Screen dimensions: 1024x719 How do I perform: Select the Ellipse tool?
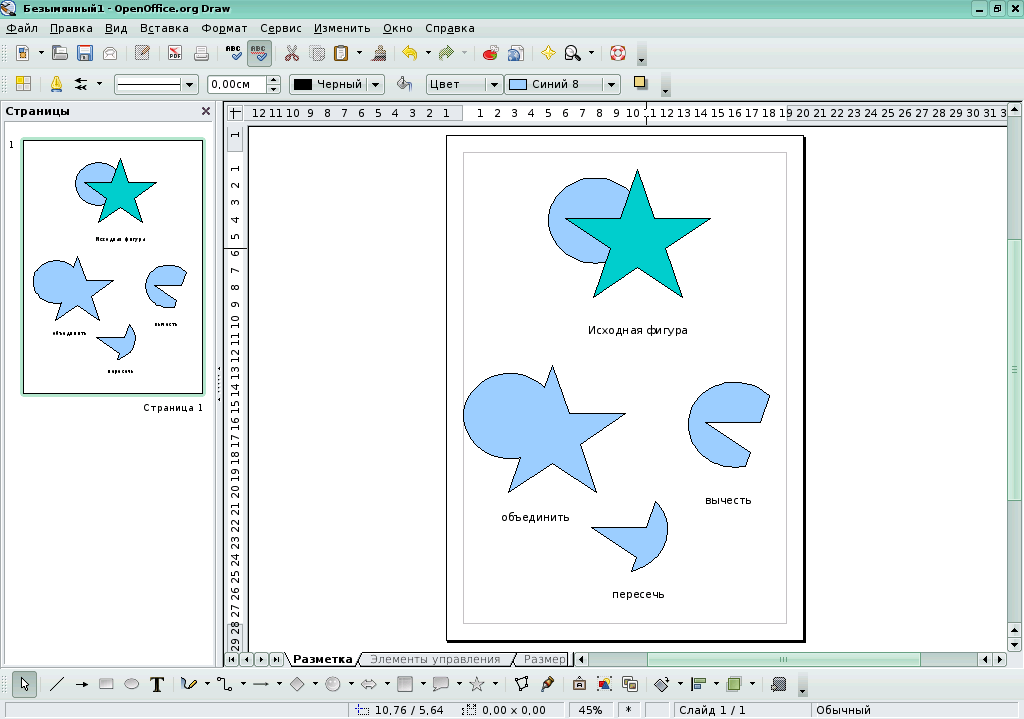[131, 684]
